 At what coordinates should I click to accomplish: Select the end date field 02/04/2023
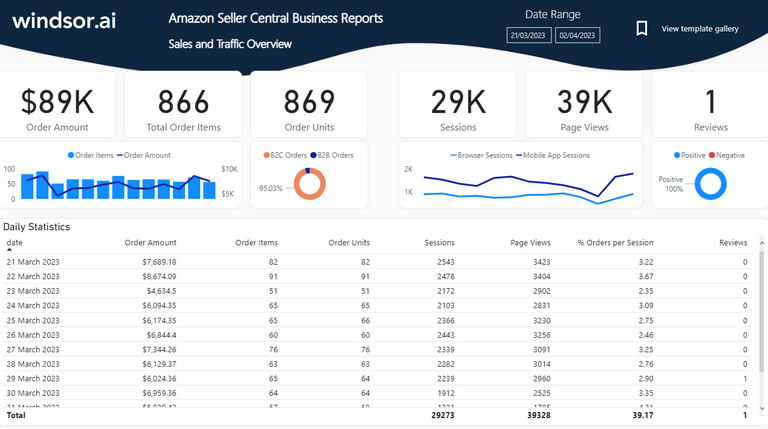pyautogui.click(x=577, y=35)
